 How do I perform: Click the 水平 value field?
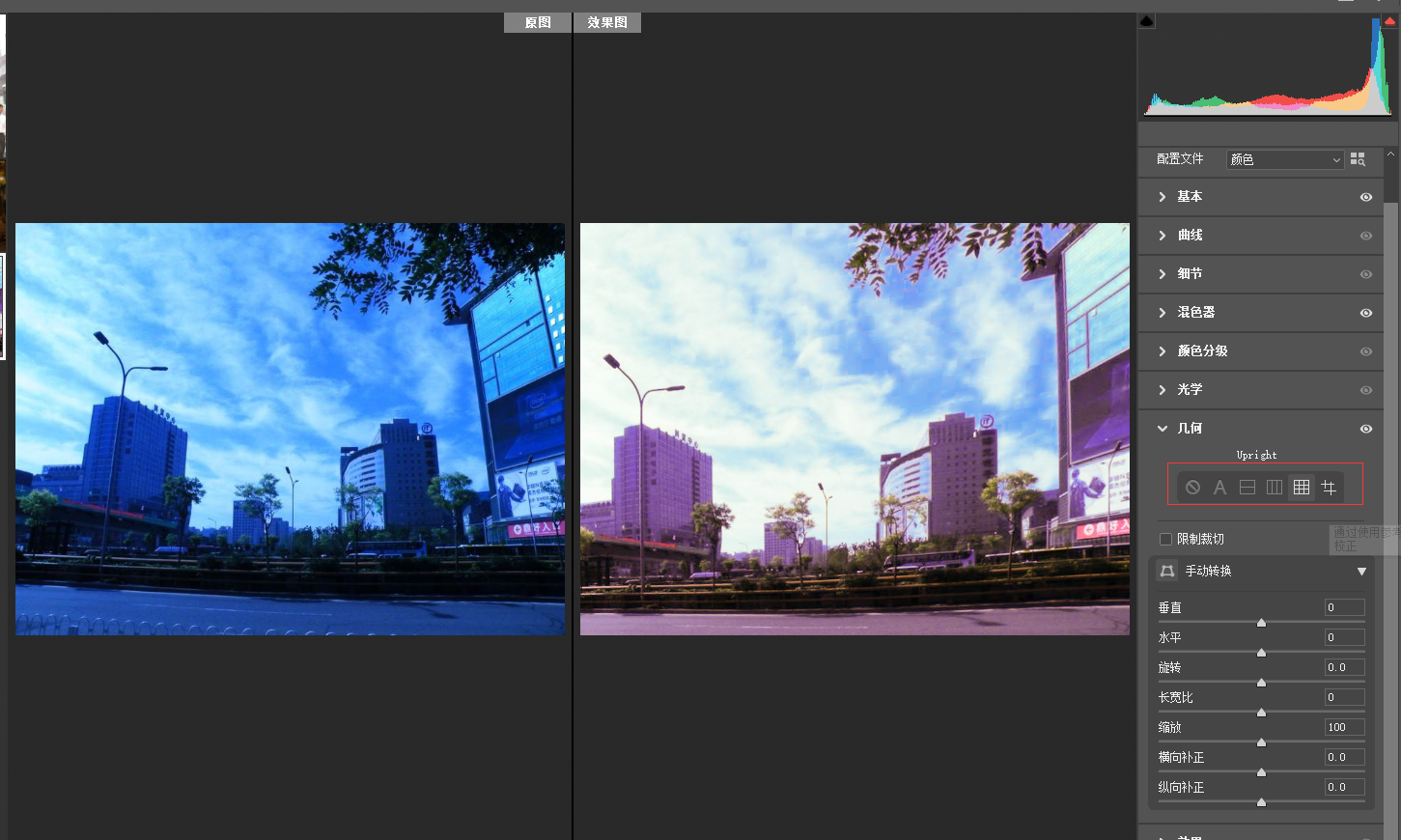coord(1344,637)
